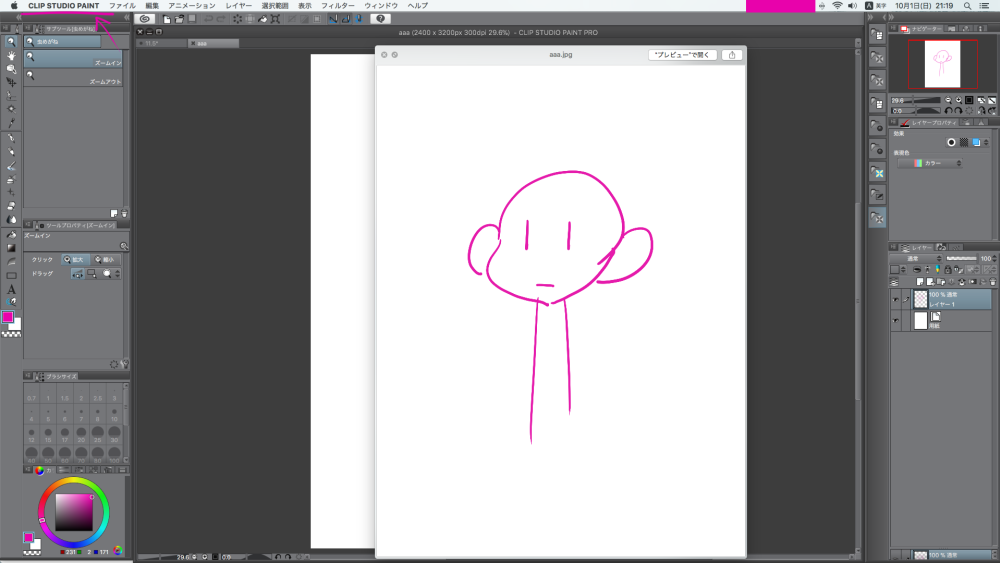Viewport: 1000px width, 563px height.
Task: Select the Eyedropper tool
Action: click(11, 123)
